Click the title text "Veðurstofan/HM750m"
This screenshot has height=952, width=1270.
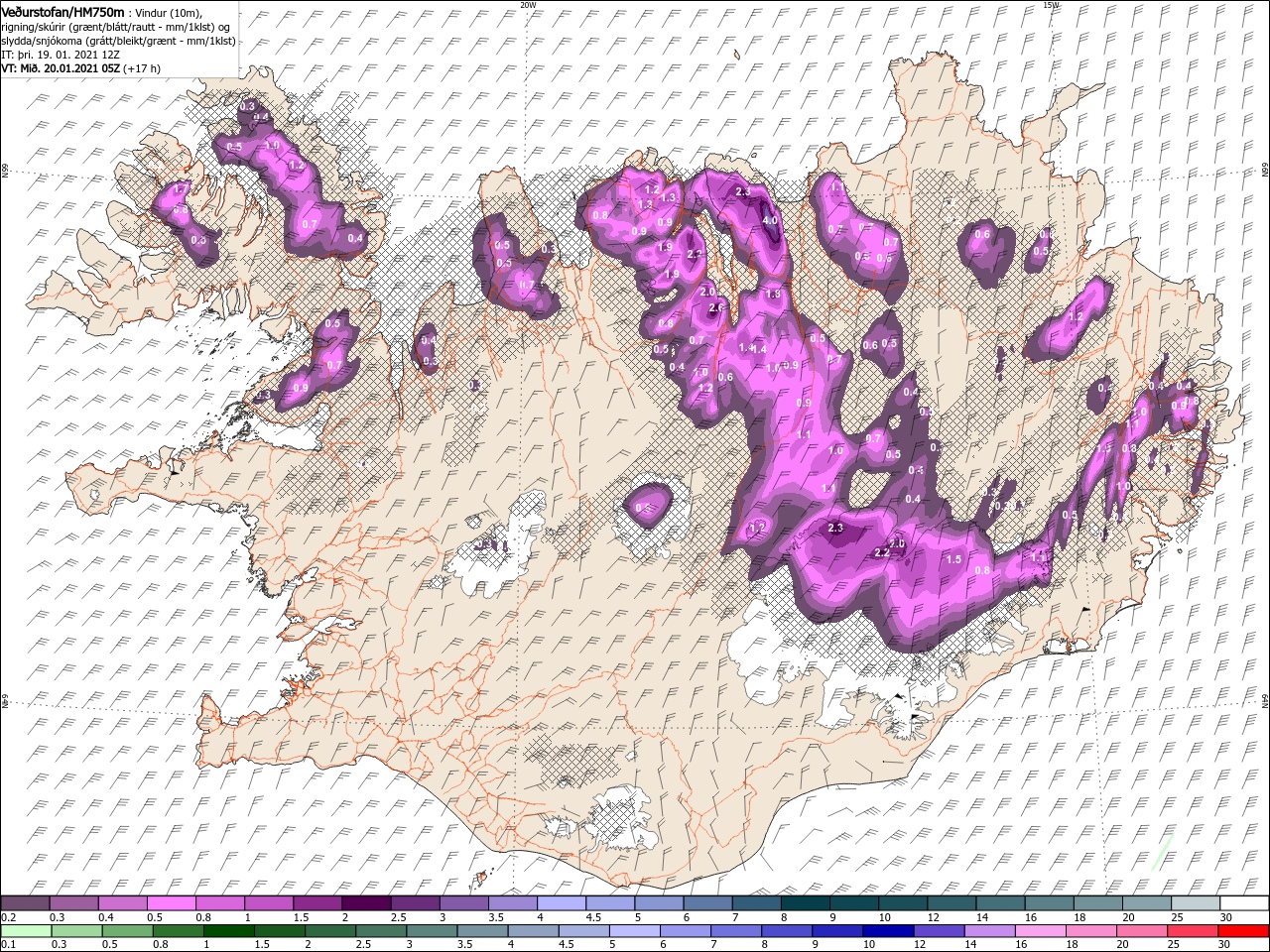click(63, 11)
